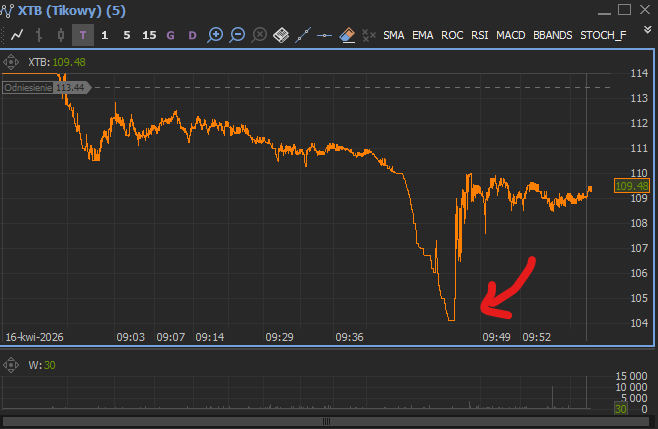The width and height of the screenshot is (658, 429).
Task: Click the 15 000 volume axis label
Action: [631, 376]
